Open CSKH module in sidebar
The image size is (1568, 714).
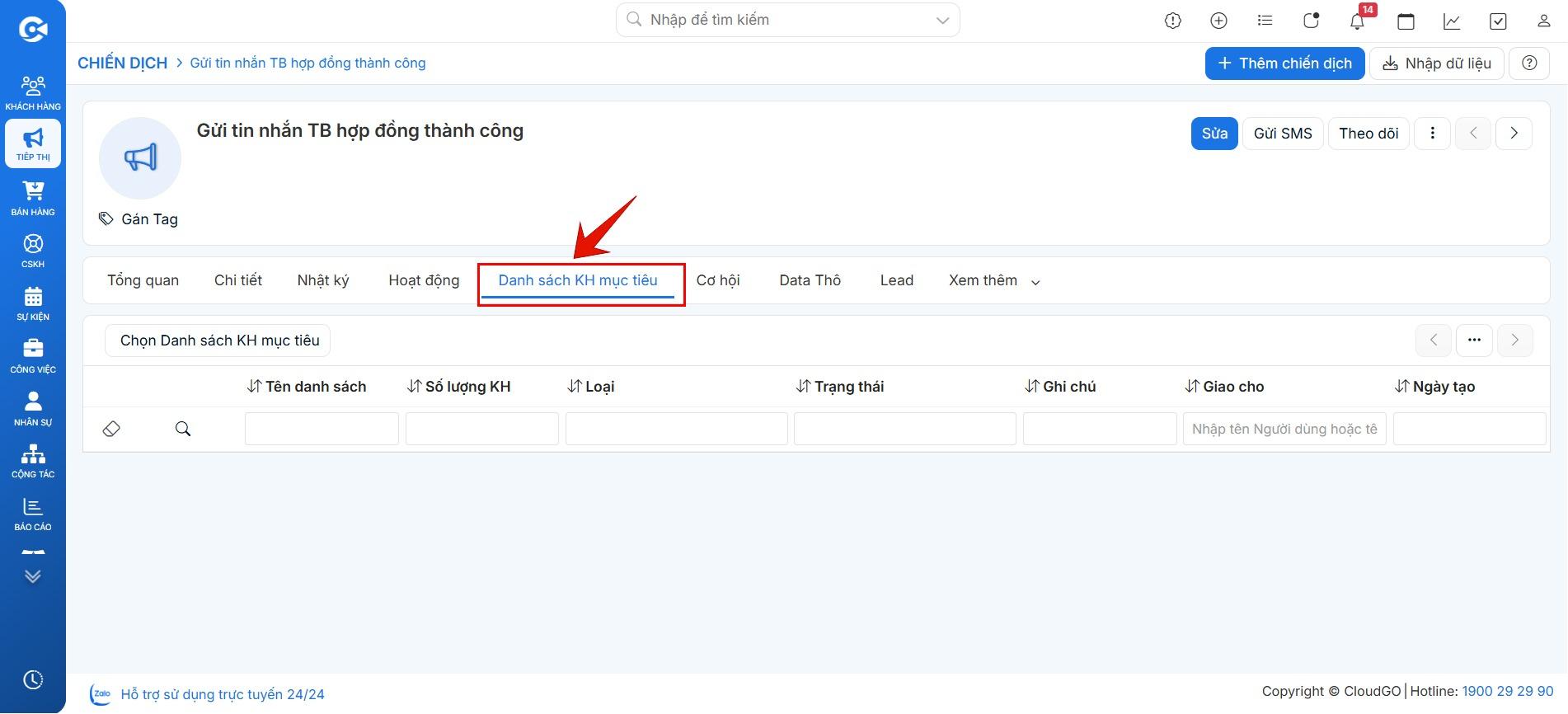(x=33, y=251)
